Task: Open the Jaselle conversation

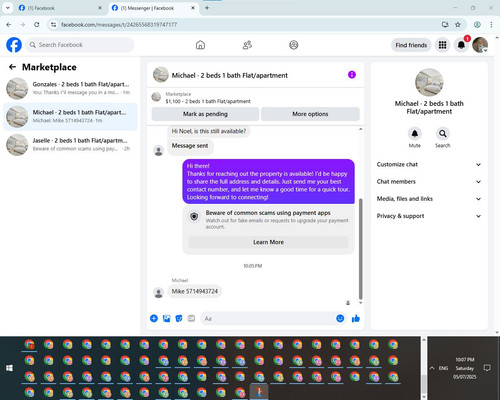Action: click(x=70, y=145)
